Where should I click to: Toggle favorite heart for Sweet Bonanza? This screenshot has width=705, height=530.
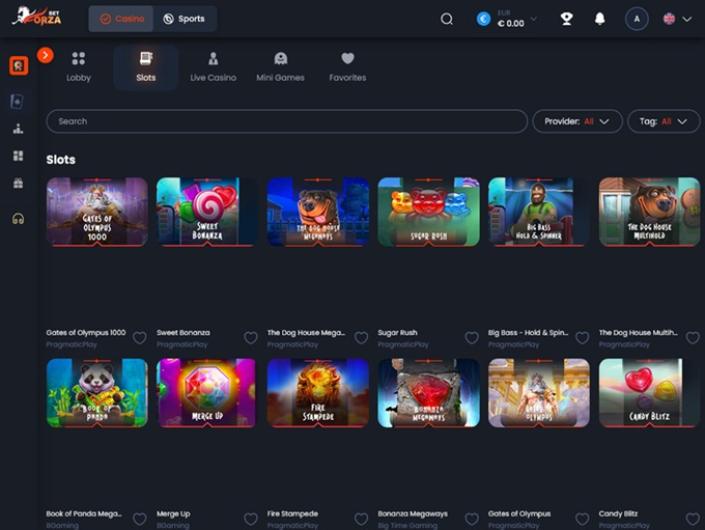pyautogui.click(x=250, y=338)
